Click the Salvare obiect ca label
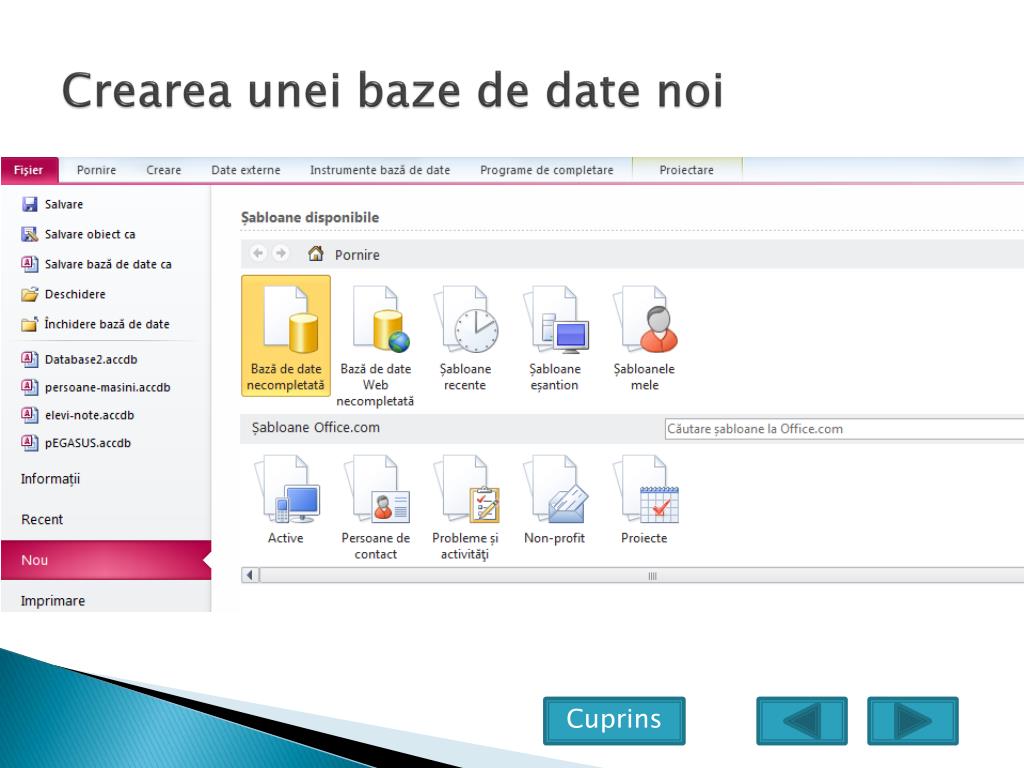Image resolution: width=1024 pixels, height=768 pixels. click(x=90, y=234)
